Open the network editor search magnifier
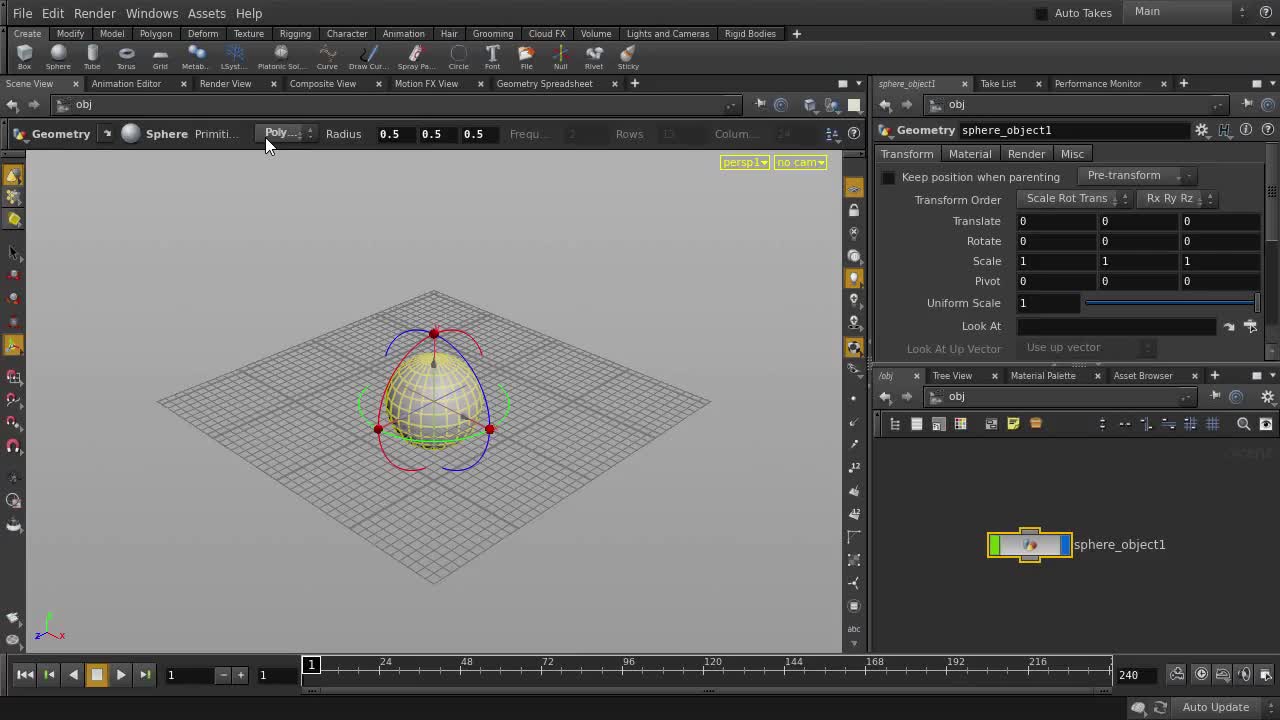The image size is (1280, 720). coord(1243,423)
